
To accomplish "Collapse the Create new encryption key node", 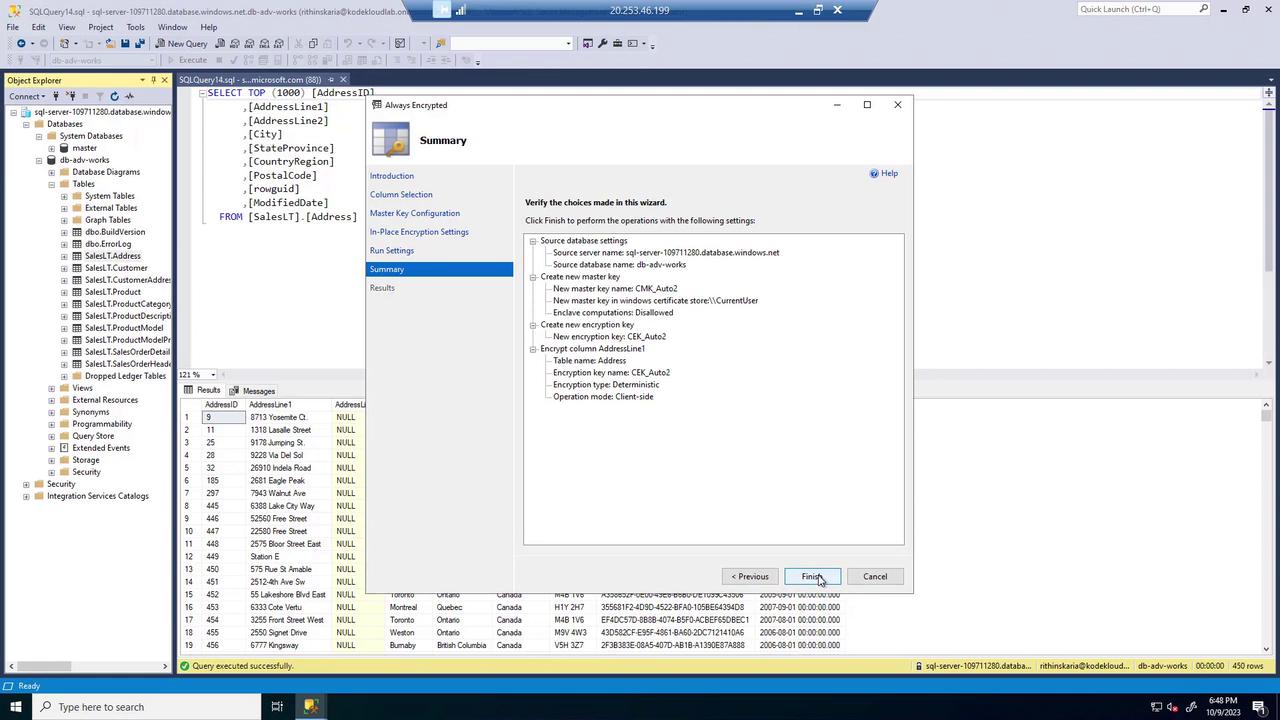I will pyautogui.click(x=533, y=325).
